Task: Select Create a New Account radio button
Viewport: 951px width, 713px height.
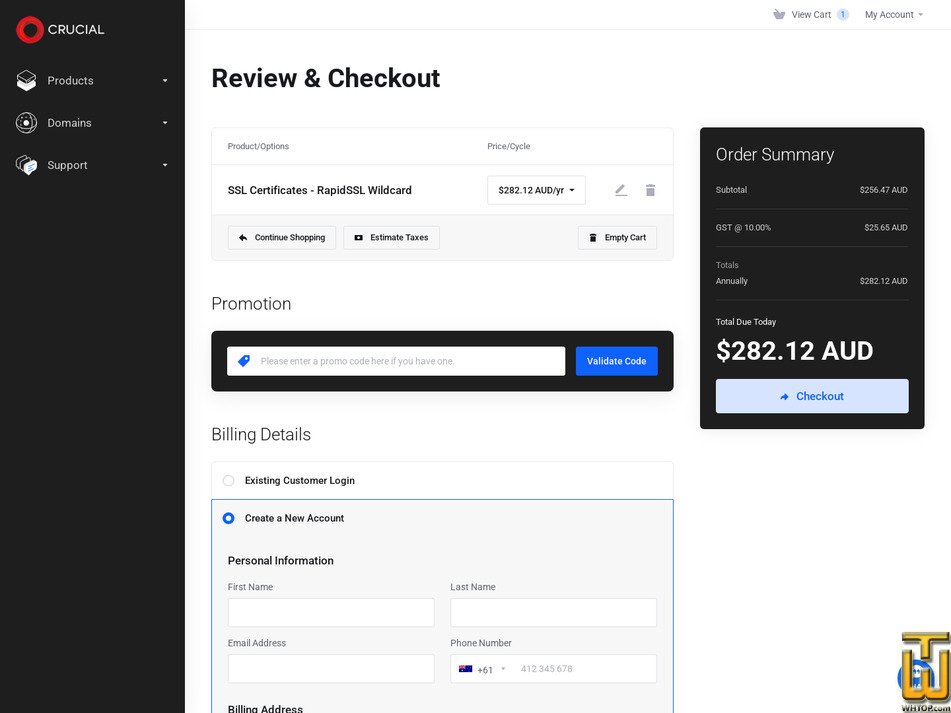Action: (228, 518)
